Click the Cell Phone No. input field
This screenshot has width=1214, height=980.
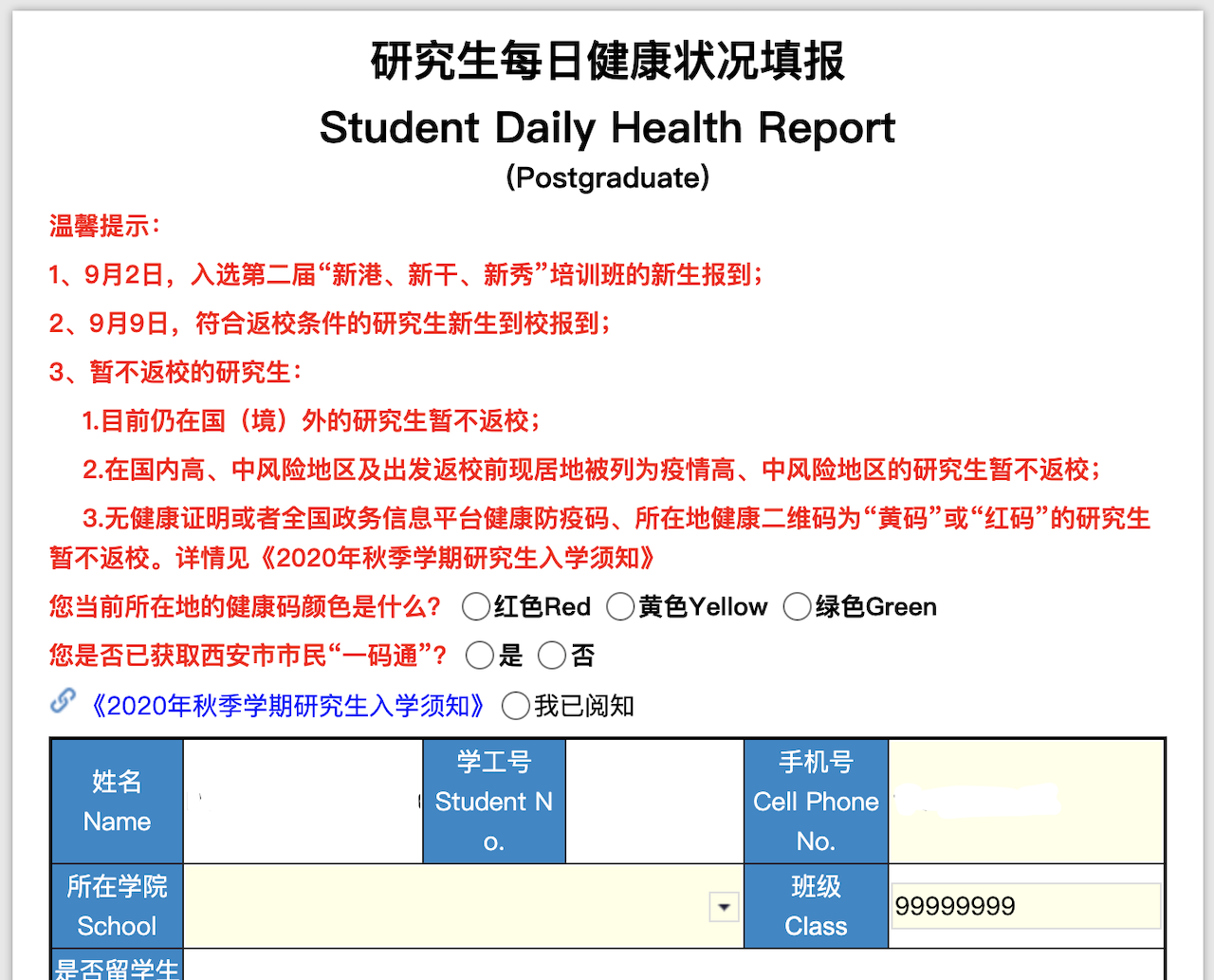[1025, 802]
